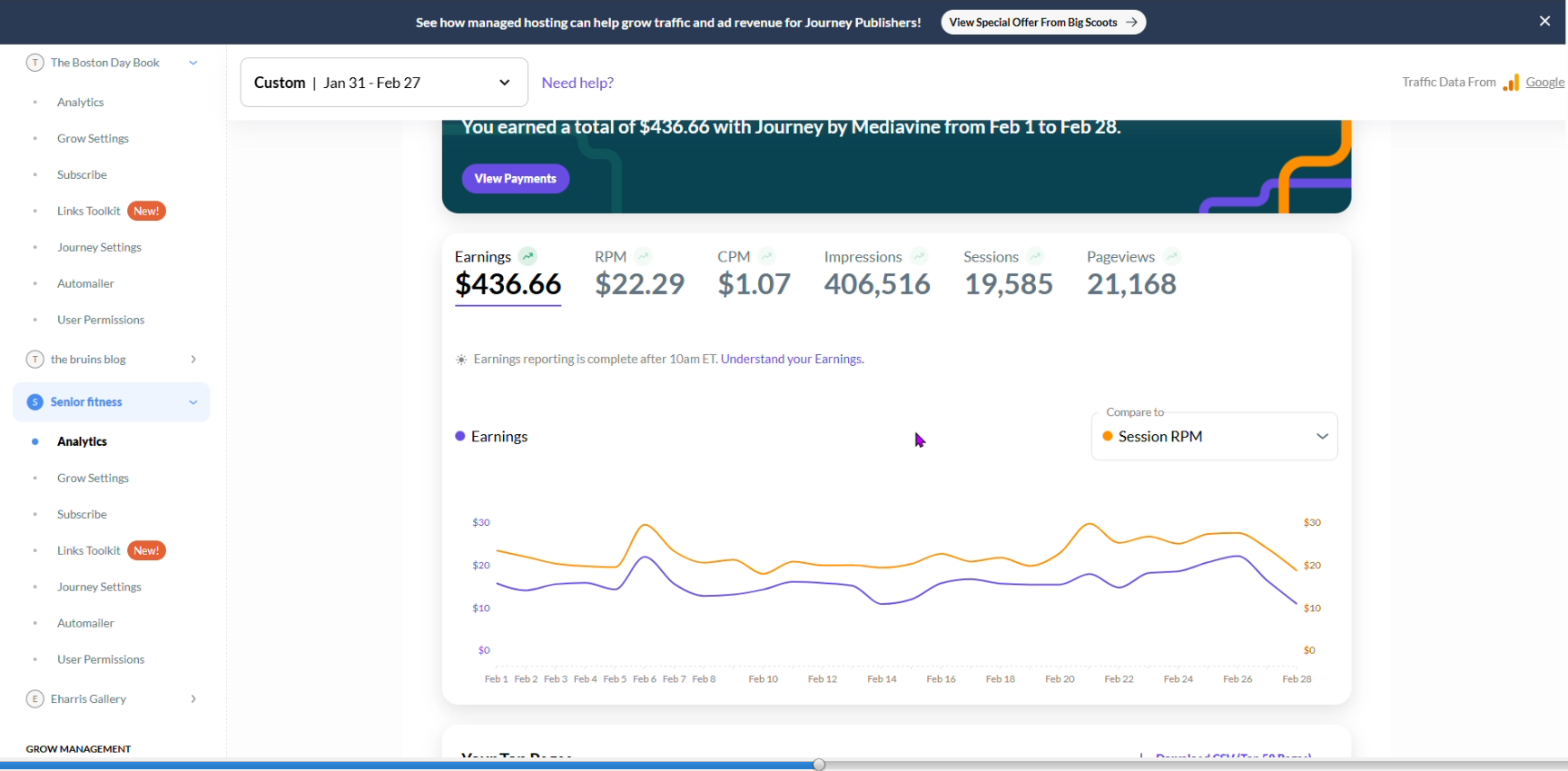1568x771 pixels.
Task: Click the Google Analytics bar chart icon
Action: (x=1511, y=83)
